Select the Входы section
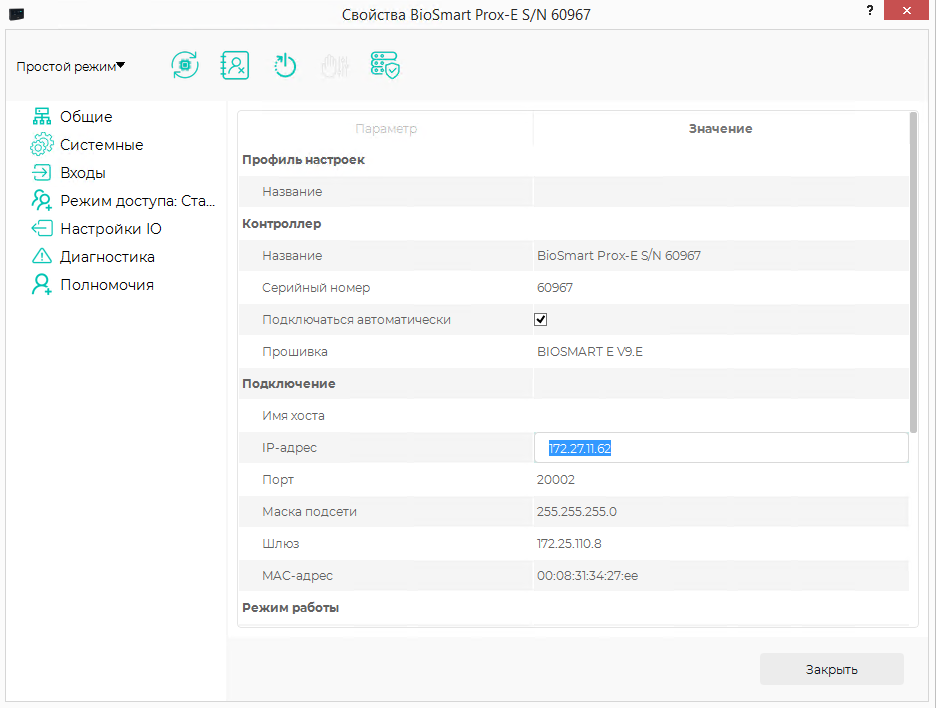Screen dimensions: 936x708 pyautogui.click(x=83, y=173)
